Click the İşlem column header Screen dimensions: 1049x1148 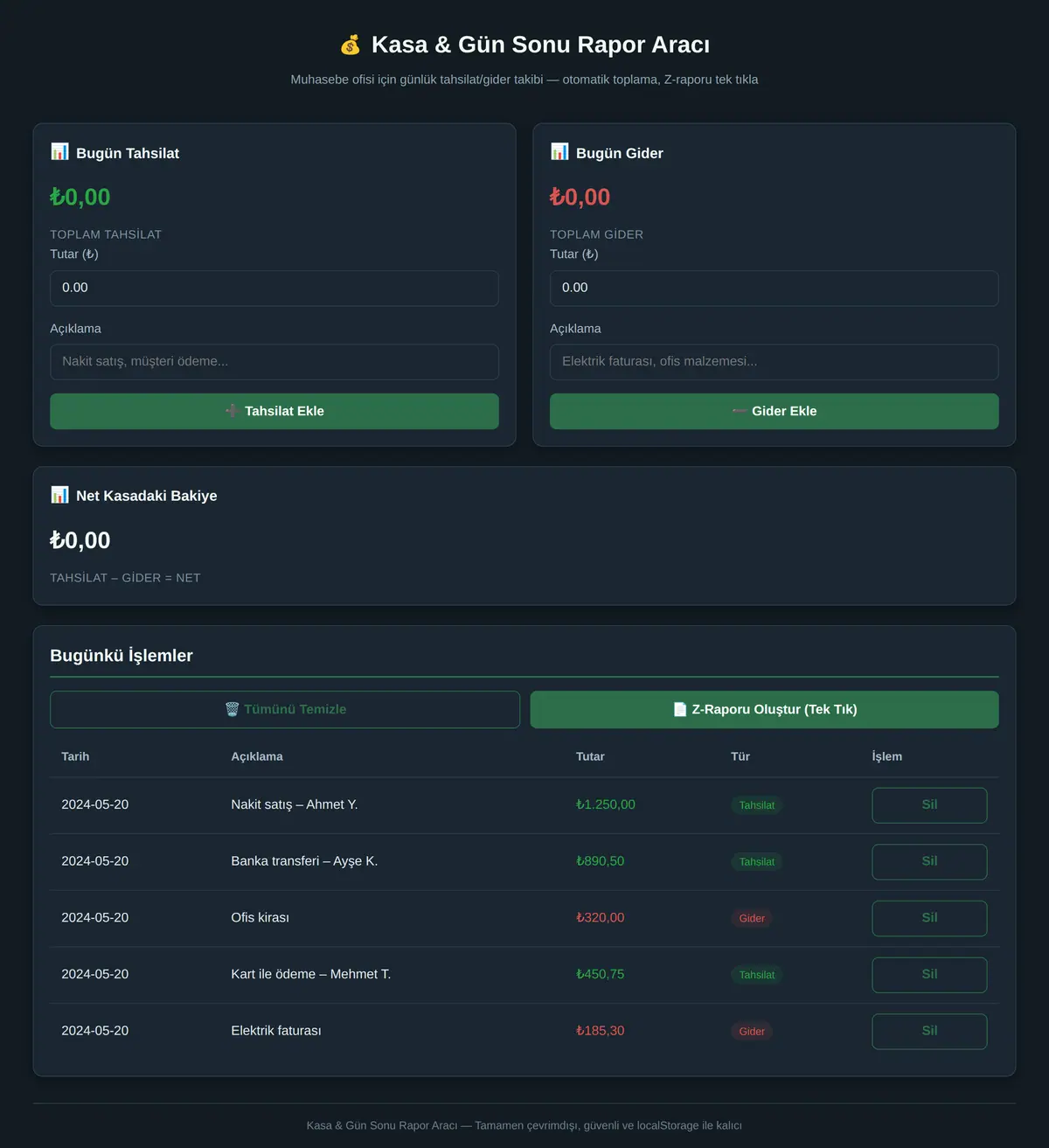click(887, 756)
